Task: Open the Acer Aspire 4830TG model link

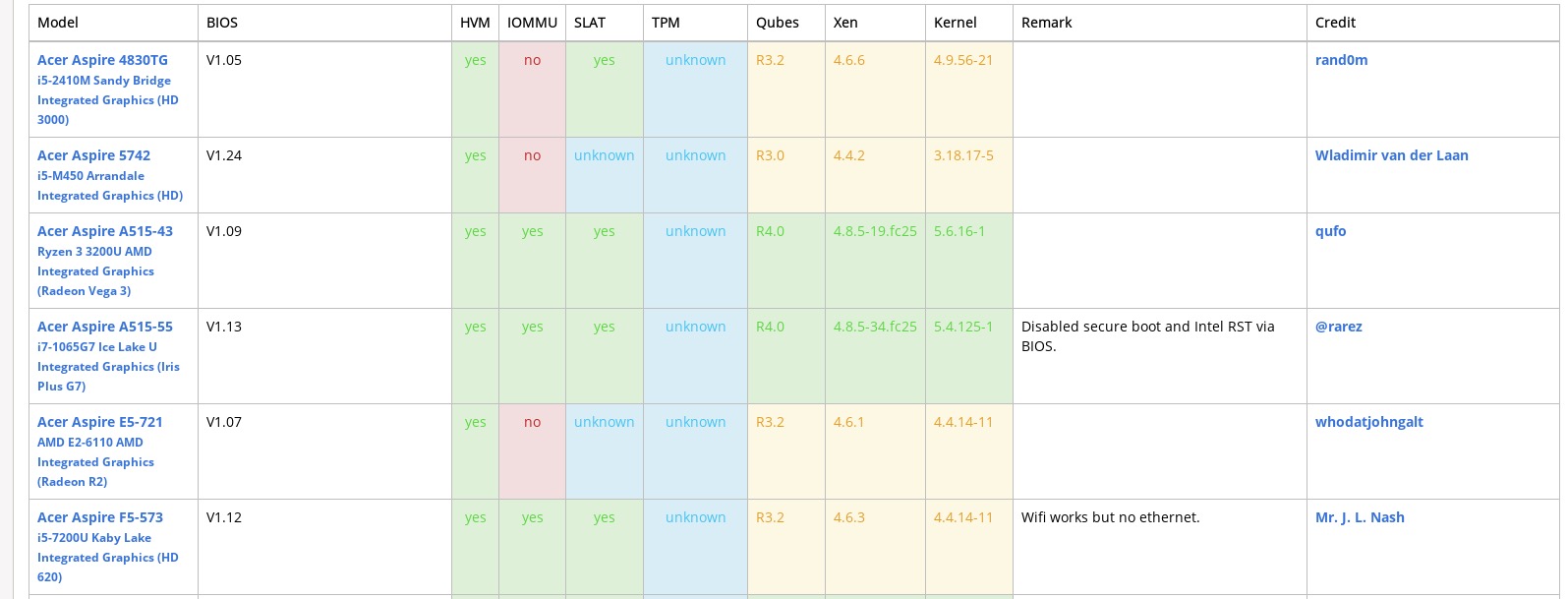Action: (102, 60)
